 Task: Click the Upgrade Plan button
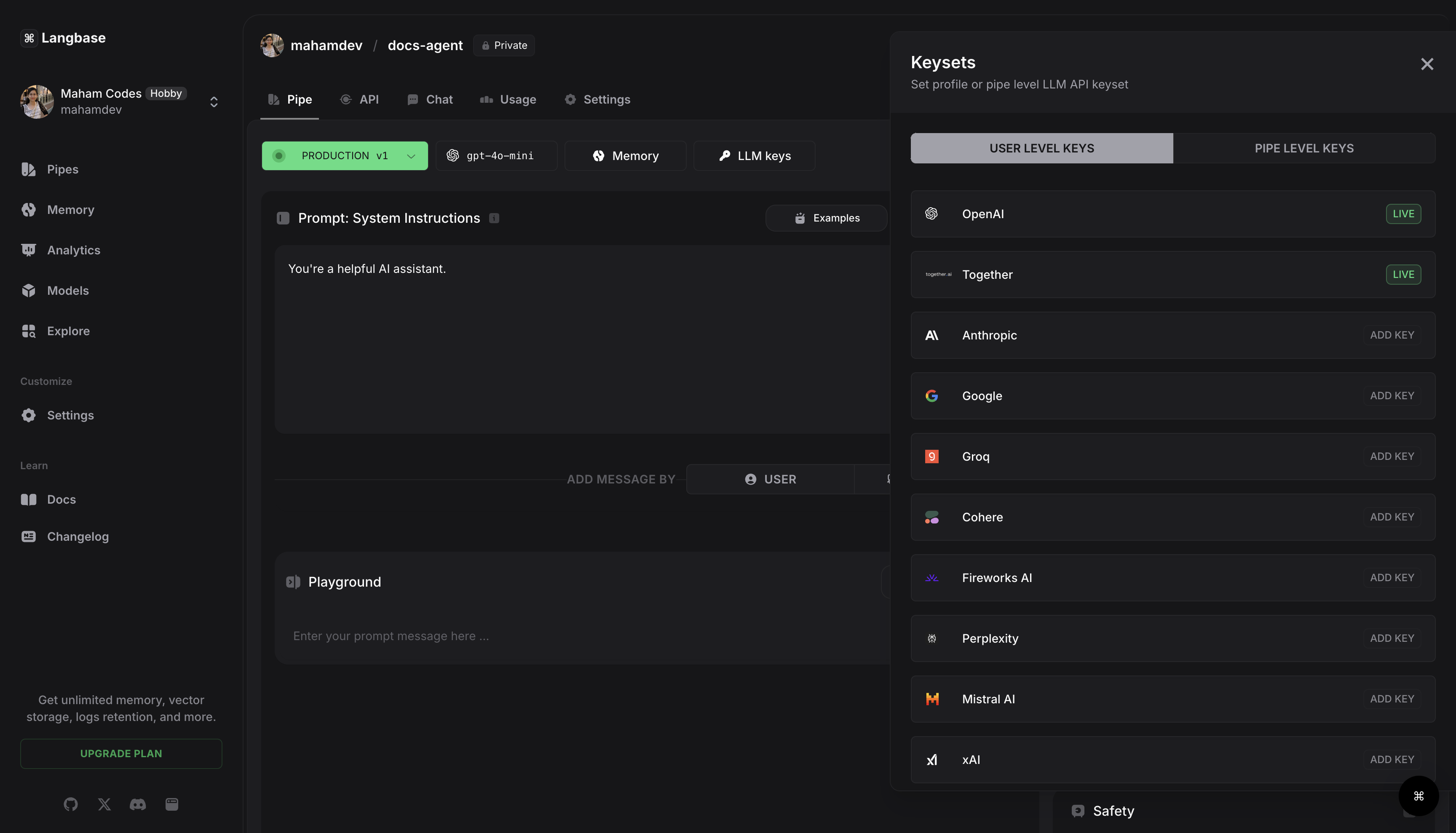pos(121,753)
